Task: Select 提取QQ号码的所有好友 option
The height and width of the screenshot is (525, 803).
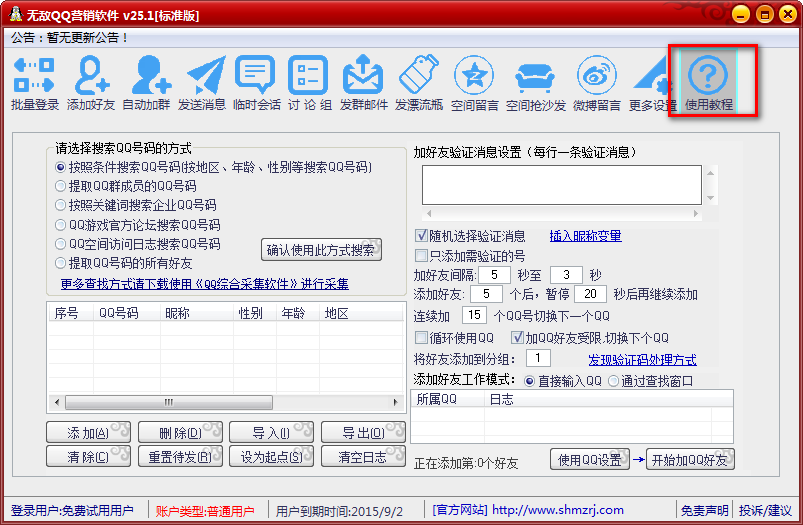Action: tap(60, 263)
